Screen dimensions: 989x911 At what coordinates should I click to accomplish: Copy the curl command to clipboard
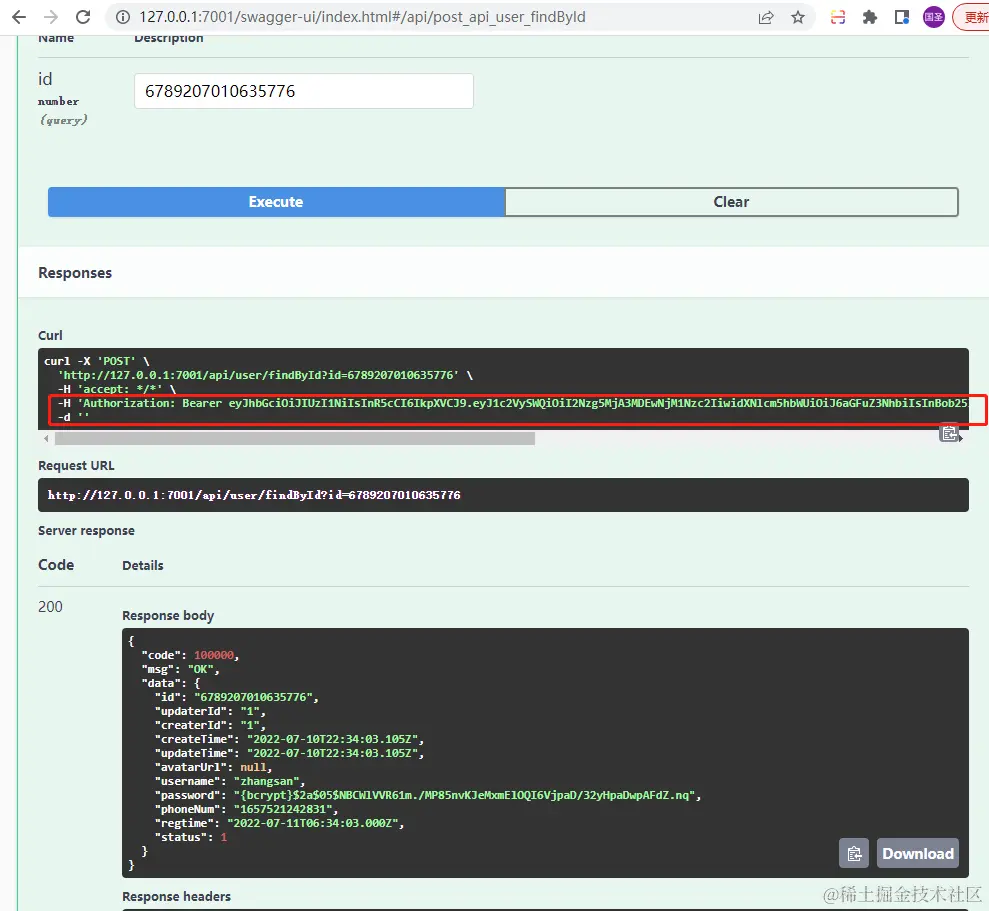[950, 433]
